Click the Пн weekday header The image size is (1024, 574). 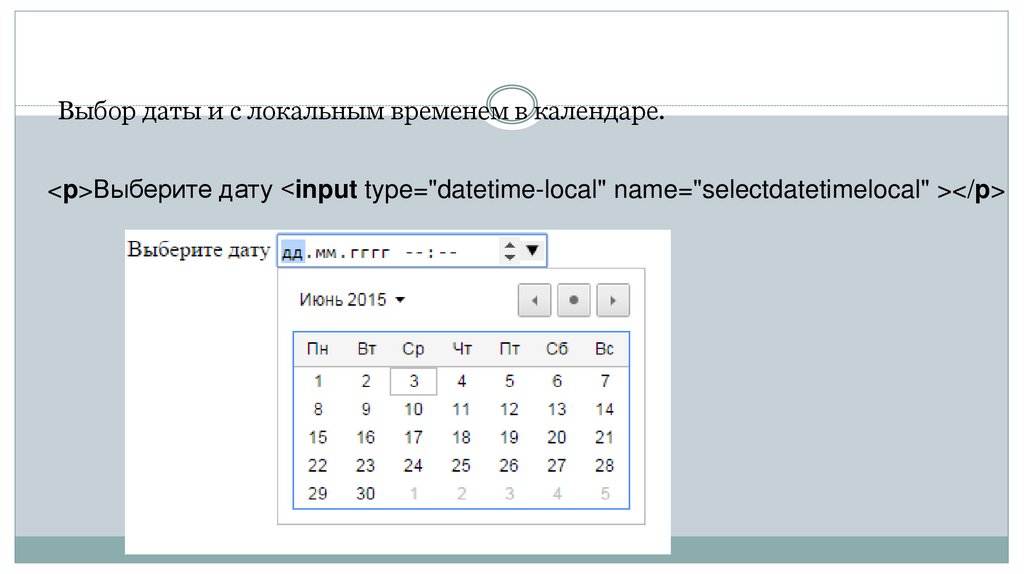click(318, 349)
